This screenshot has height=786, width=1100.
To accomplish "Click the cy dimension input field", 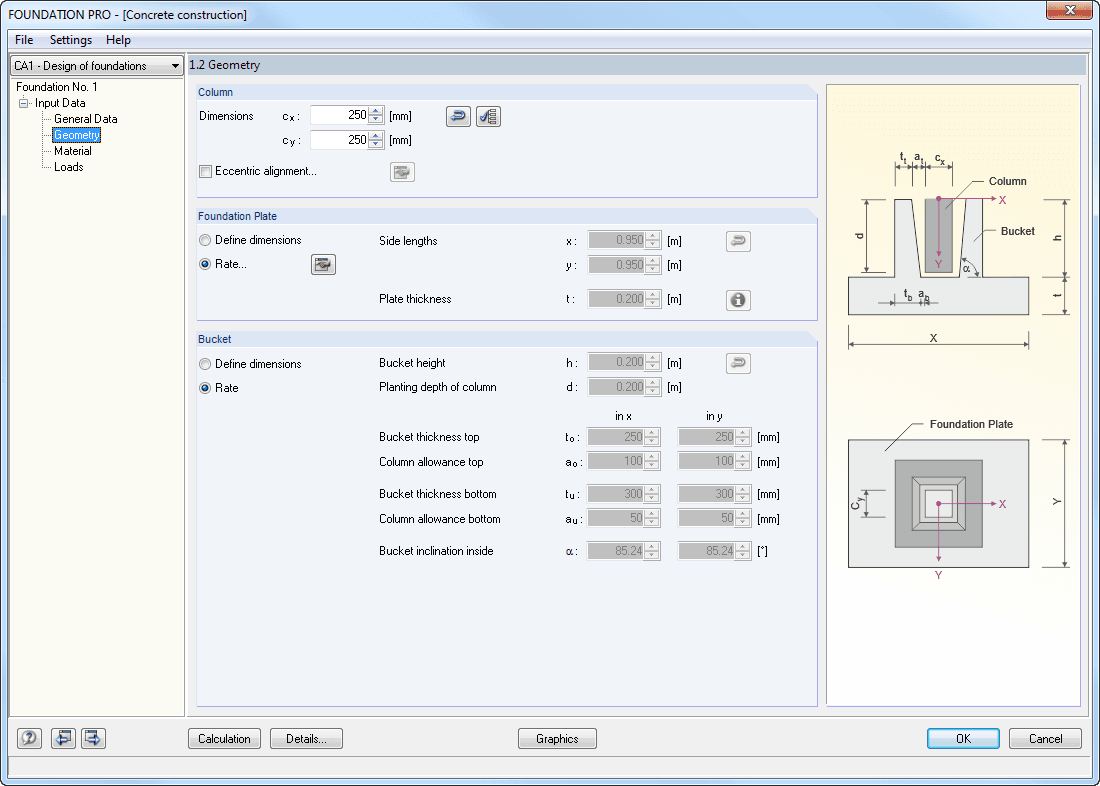I will coord(340,140).
